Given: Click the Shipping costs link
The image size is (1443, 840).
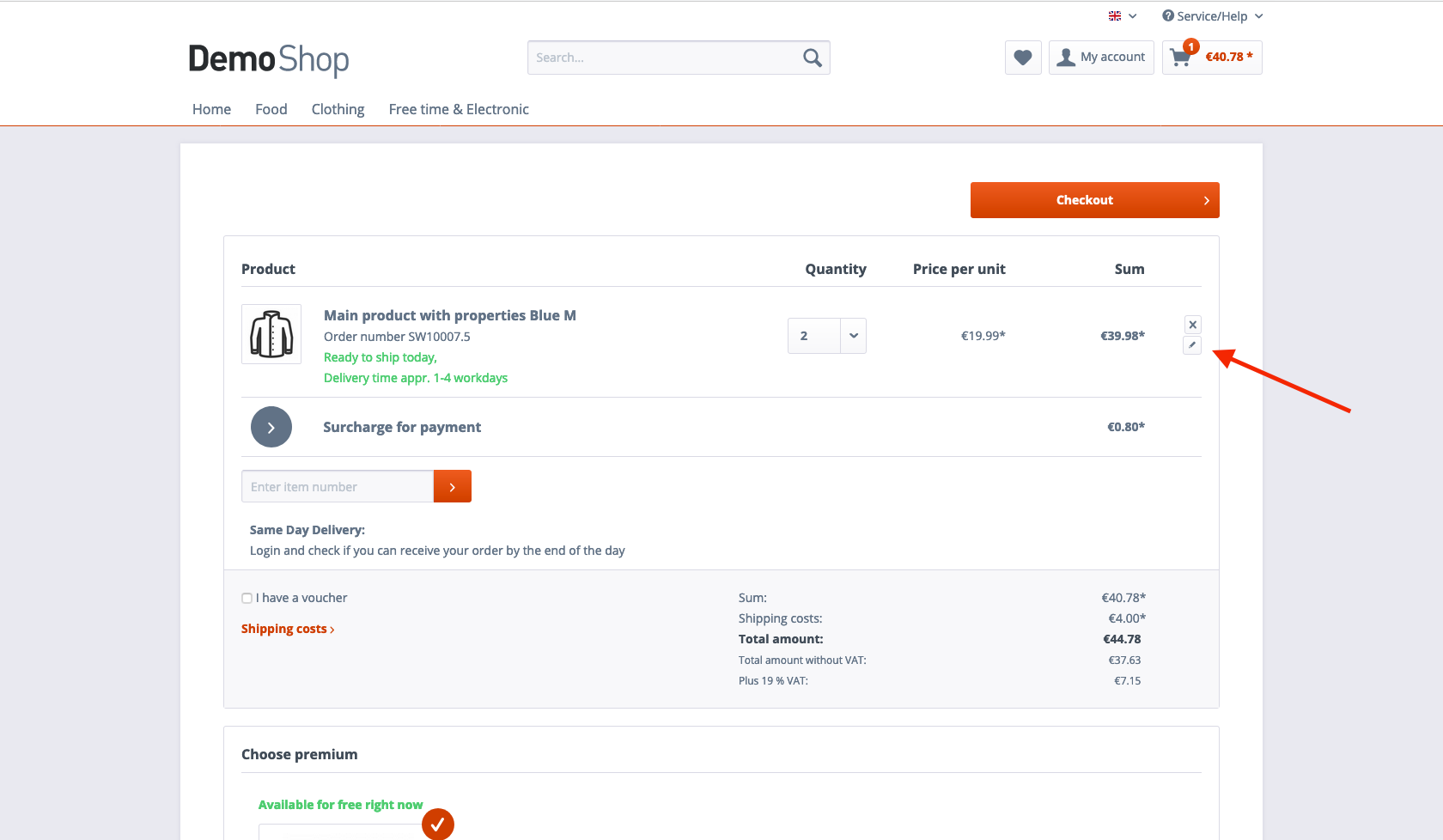Looking at the screenshot, I should 288,629.
